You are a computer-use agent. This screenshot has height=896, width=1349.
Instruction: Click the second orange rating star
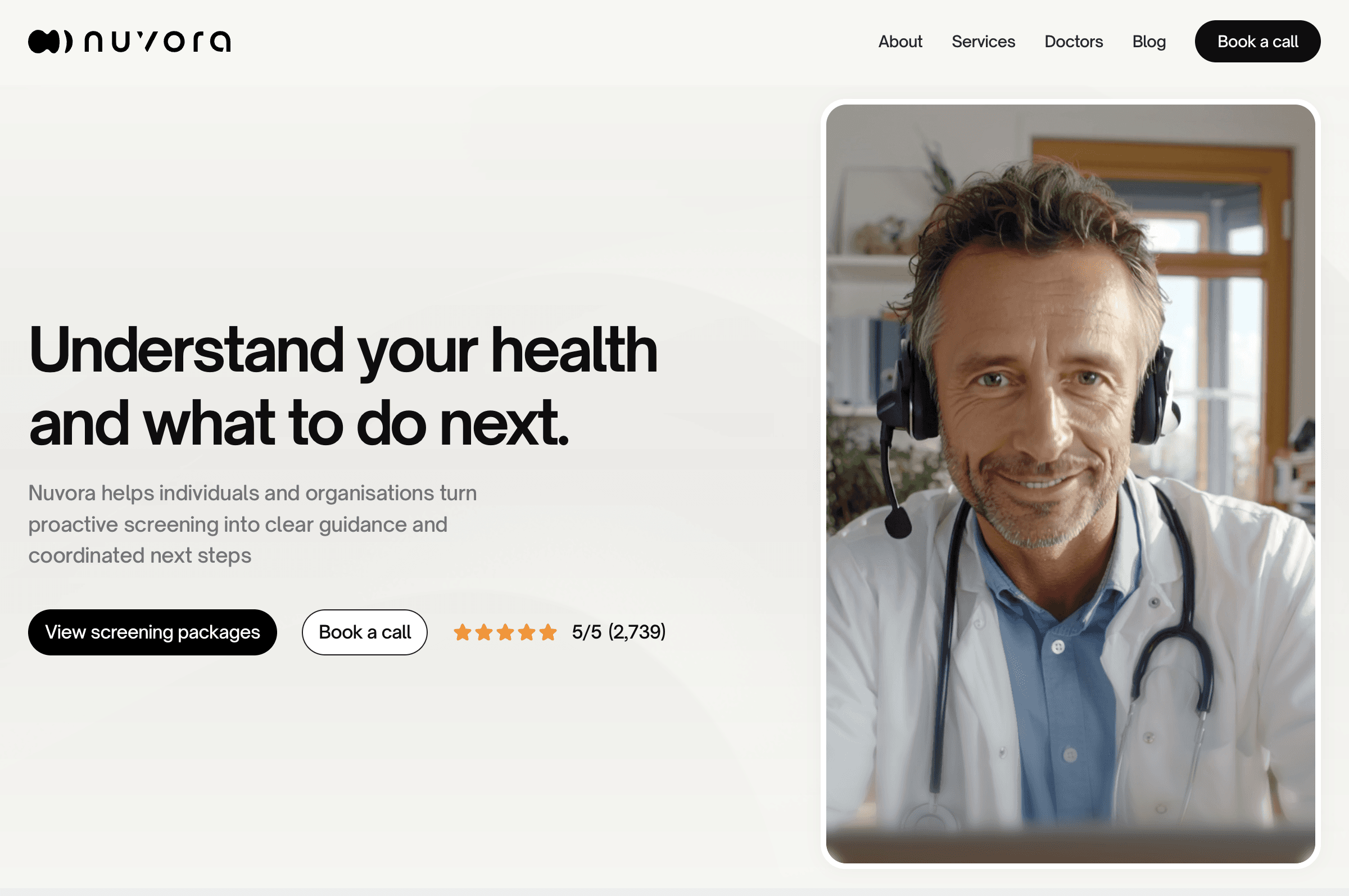tap(484, 632)
